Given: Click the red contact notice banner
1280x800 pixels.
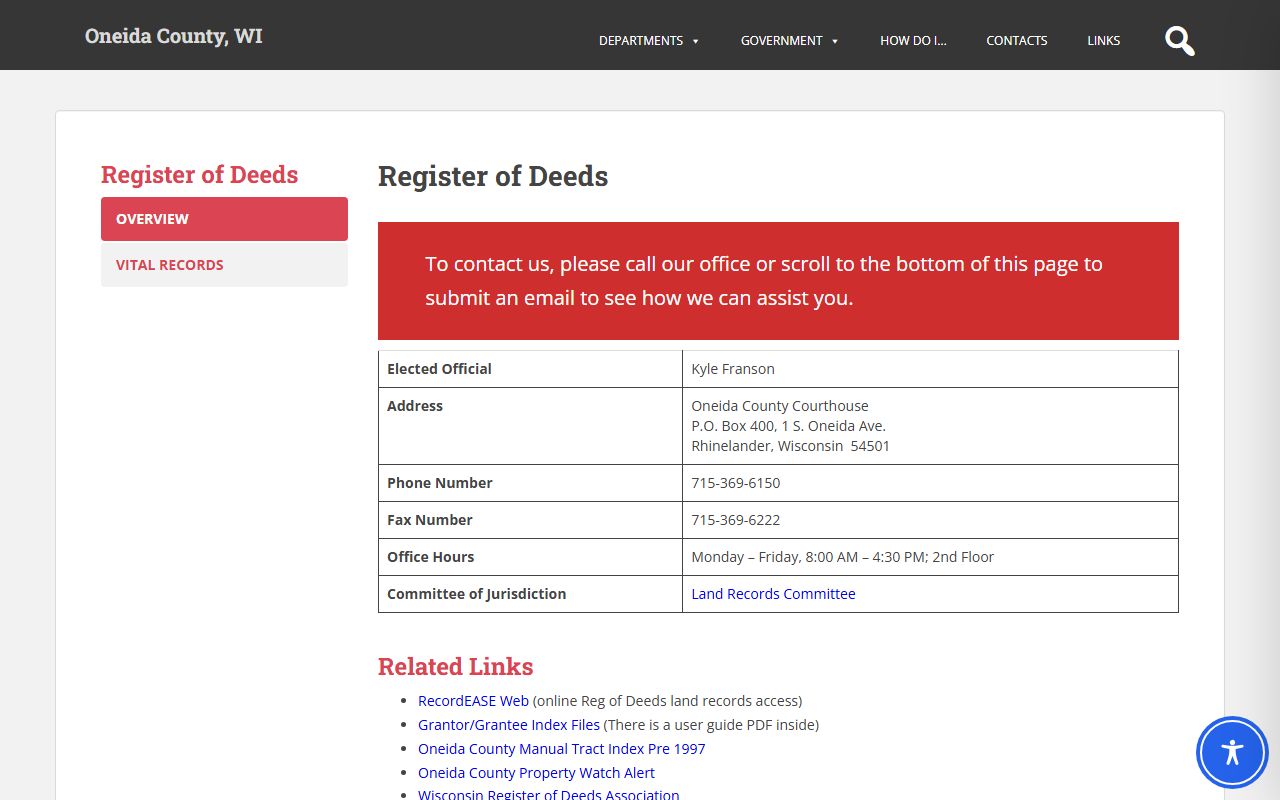Looking at the screenshot, I should [x=778, y=281].
